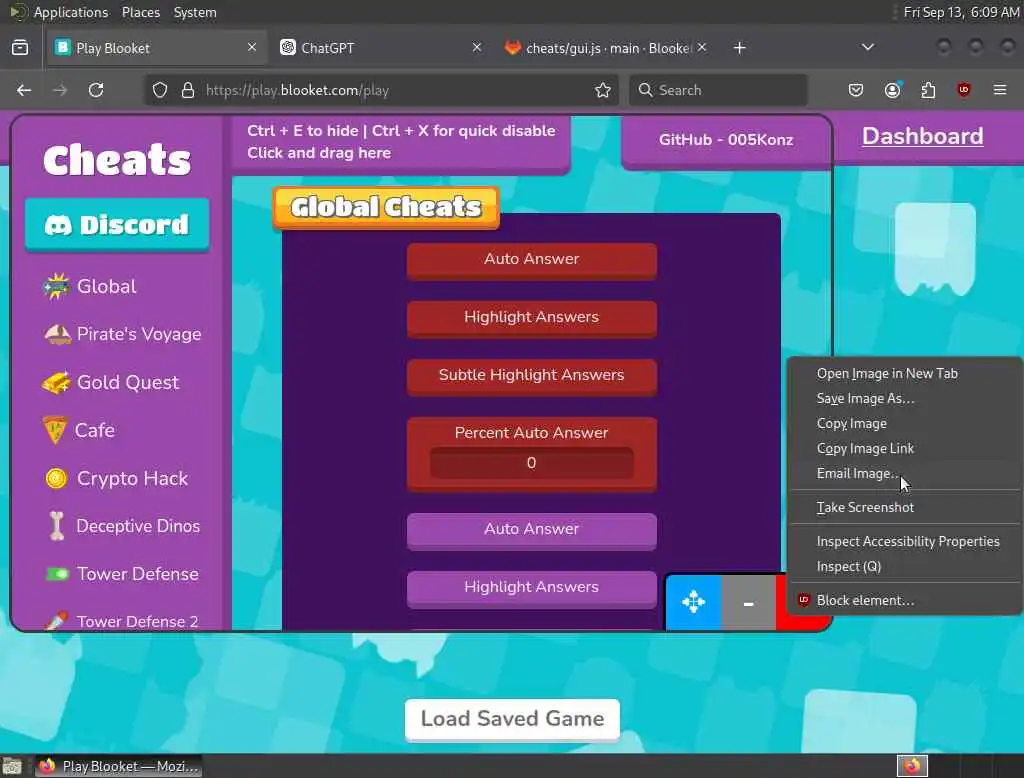Click the browser Search box

(x=718, y=90)
